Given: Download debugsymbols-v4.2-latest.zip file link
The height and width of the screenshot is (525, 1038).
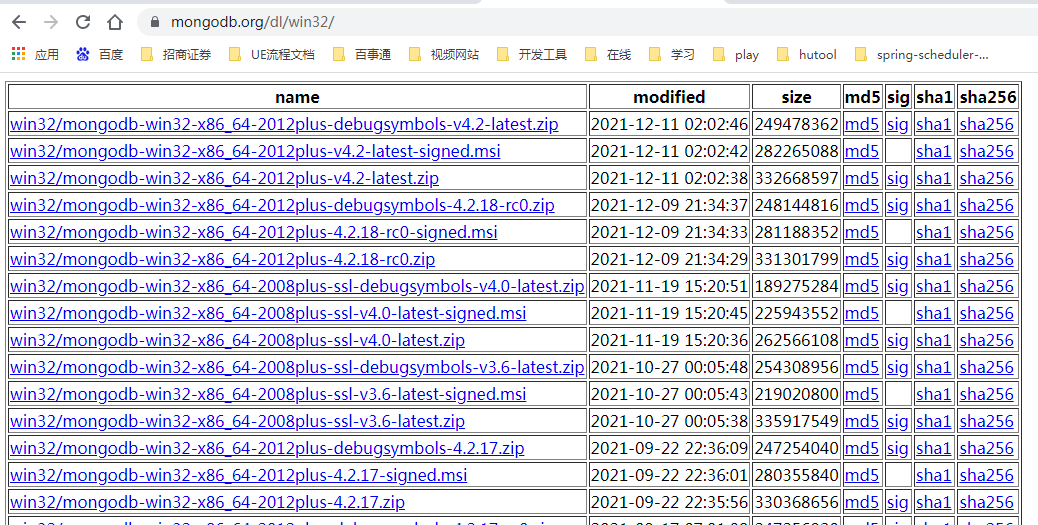Looking at the screenshot, I should click(284, 124).
